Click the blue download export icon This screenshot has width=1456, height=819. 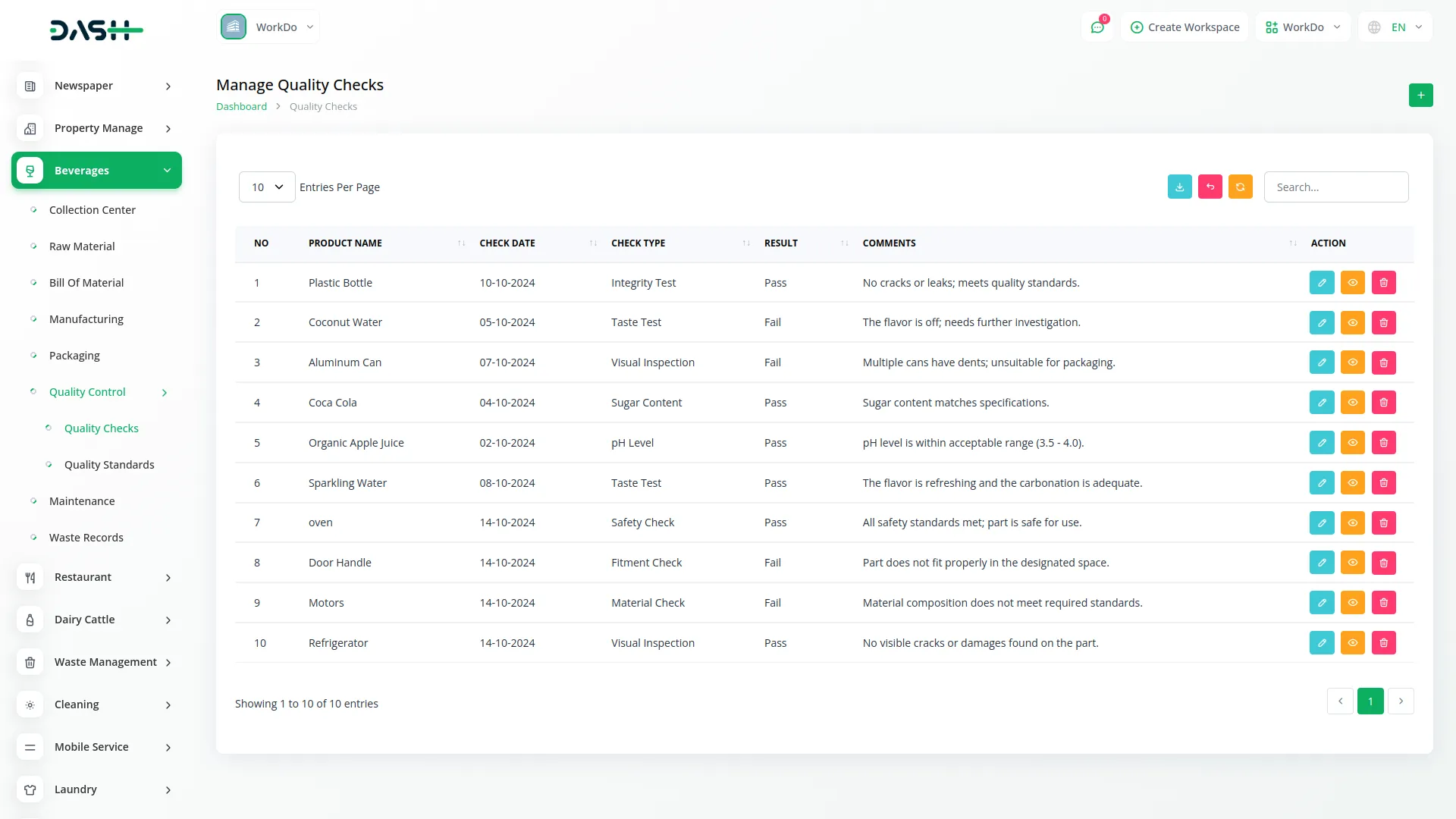click(1179, 187)
